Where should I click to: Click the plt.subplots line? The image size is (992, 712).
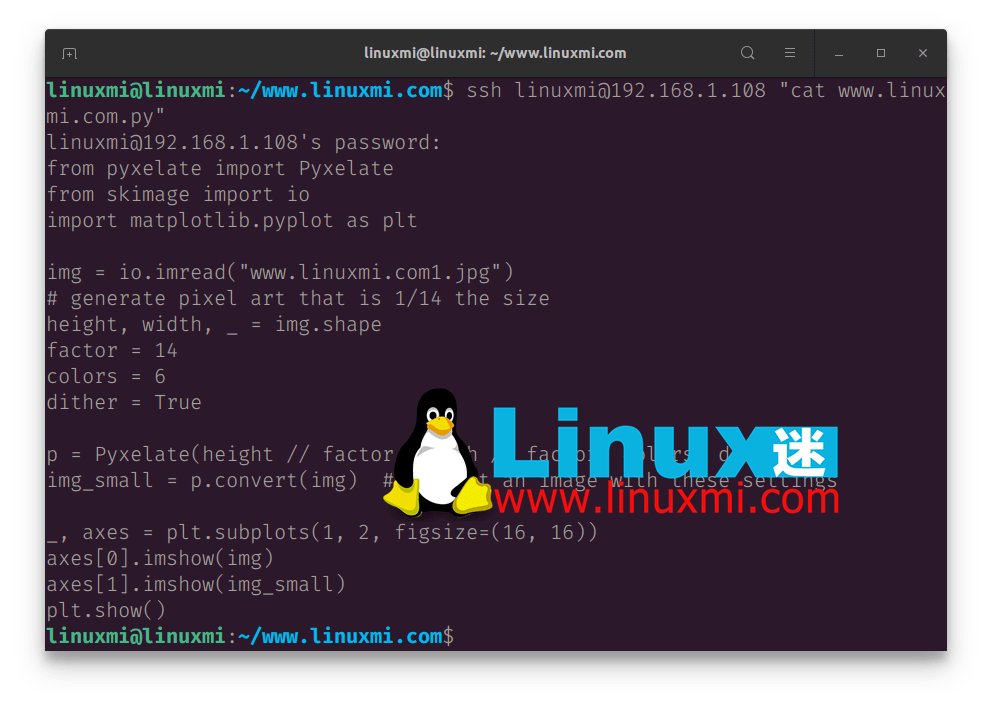pyautogui.click(x=322, y=532)
